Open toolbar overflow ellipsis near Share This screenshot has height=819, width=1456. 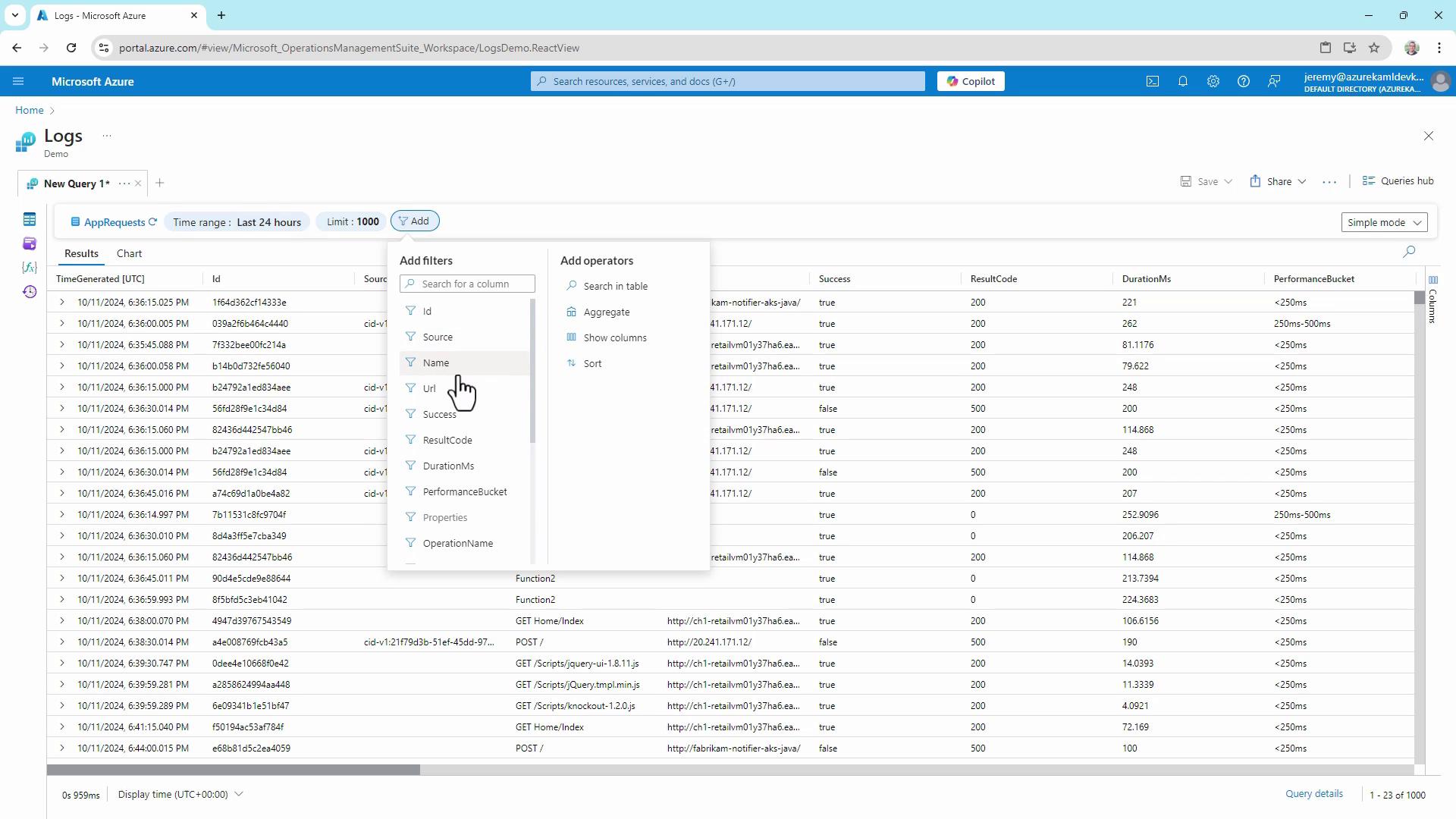tap(1329, 182)
